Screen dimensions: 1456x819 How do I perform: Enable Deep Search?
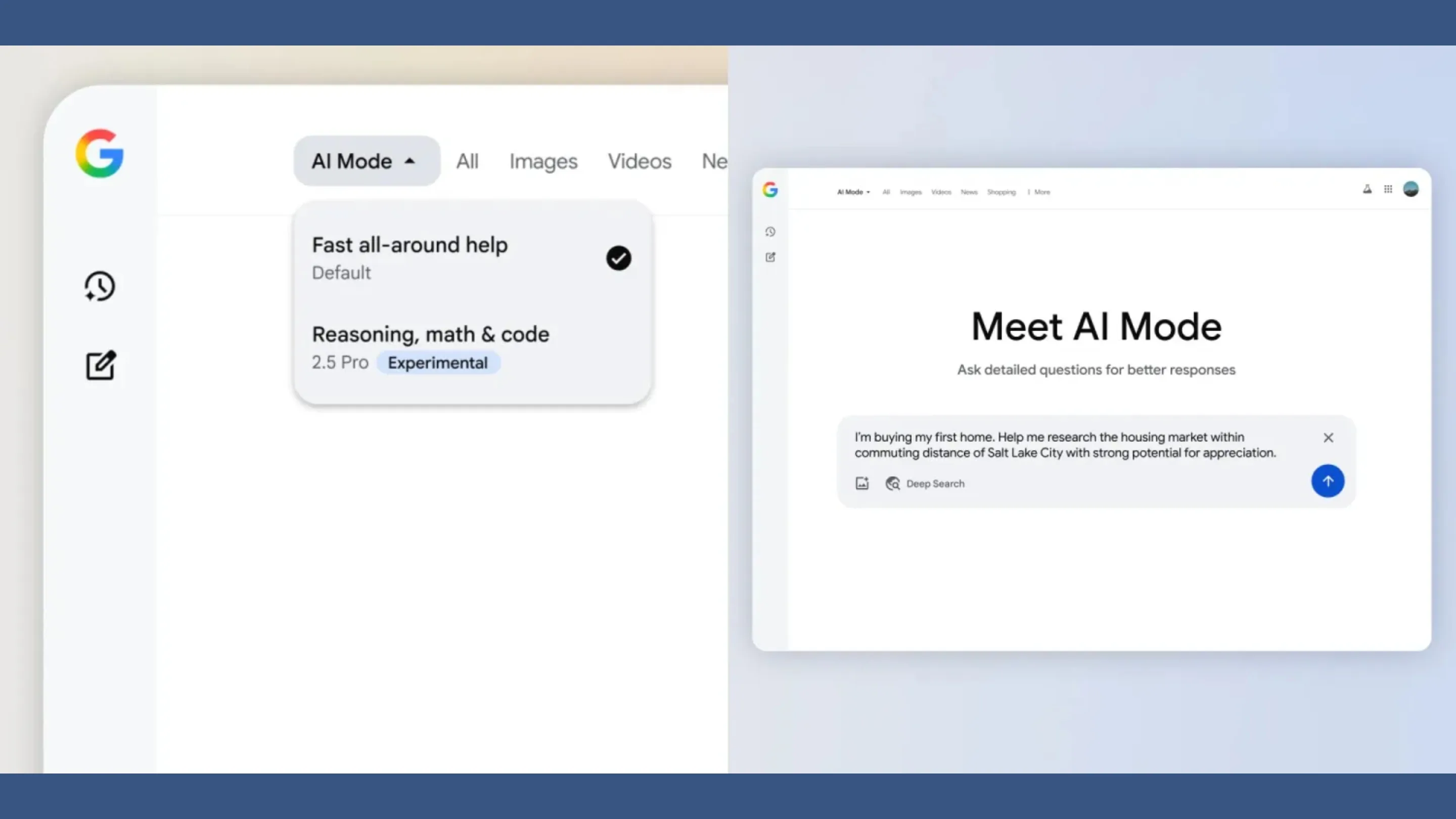click(925, 484)
